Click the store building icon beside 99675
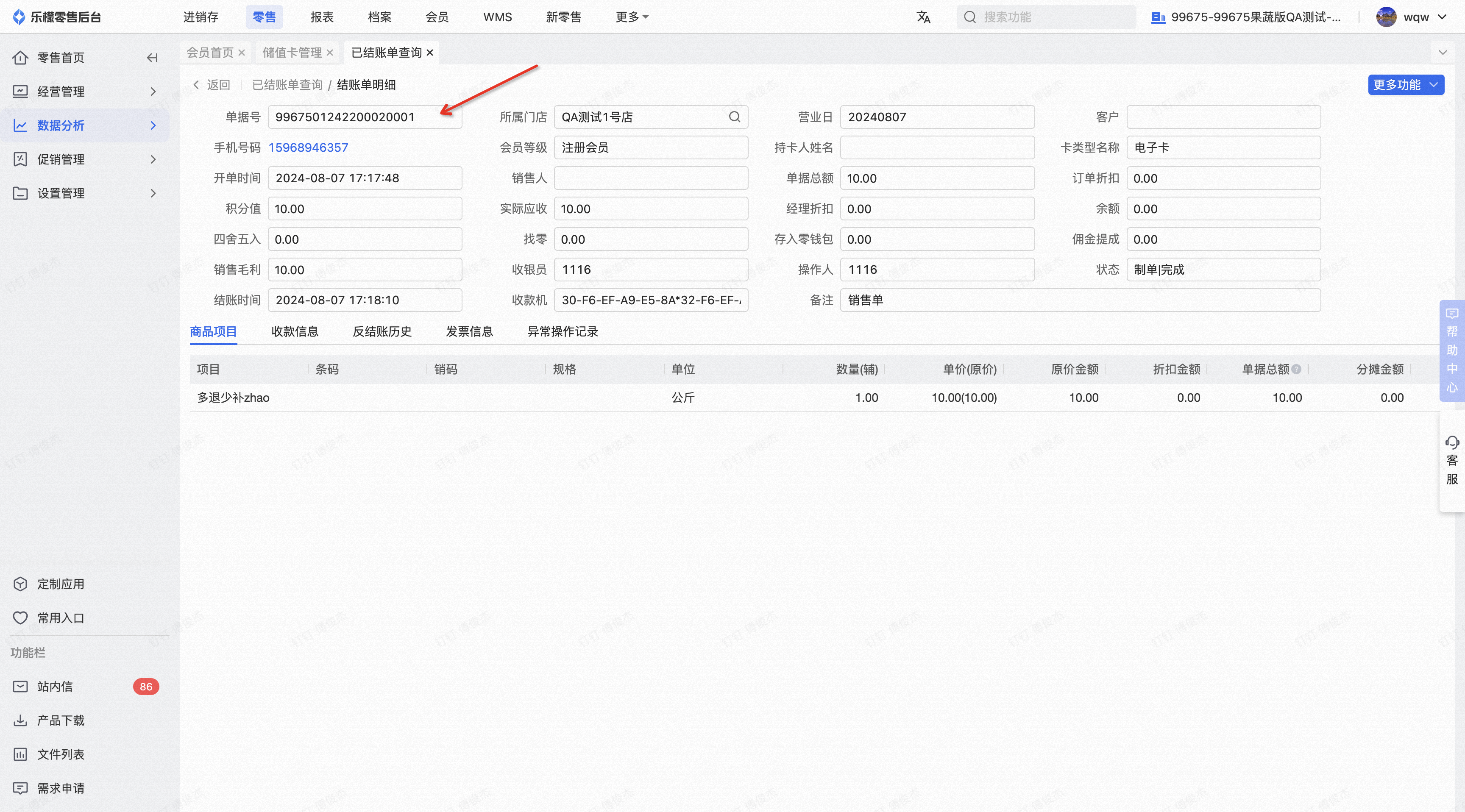The height and width of the screenshot is (812, 1465). (1158, 17)
